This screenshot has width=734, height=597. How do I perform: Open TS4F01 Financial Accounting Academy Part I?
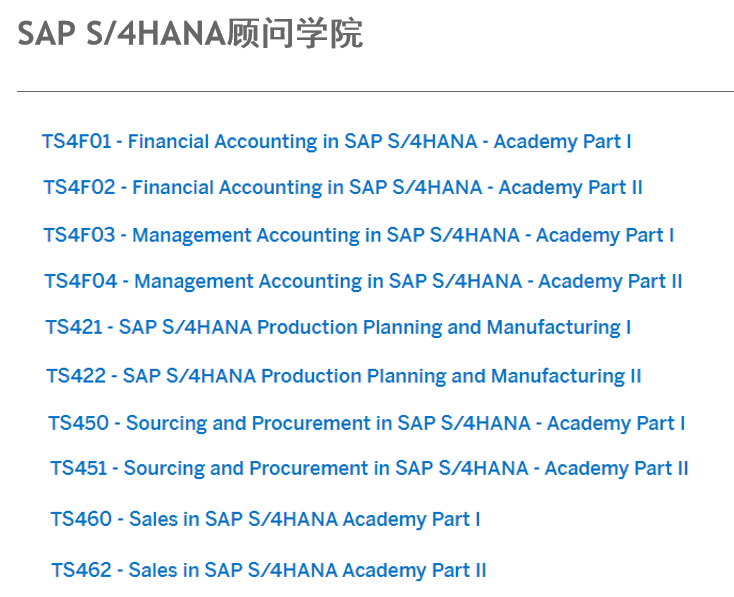point(337,142)
